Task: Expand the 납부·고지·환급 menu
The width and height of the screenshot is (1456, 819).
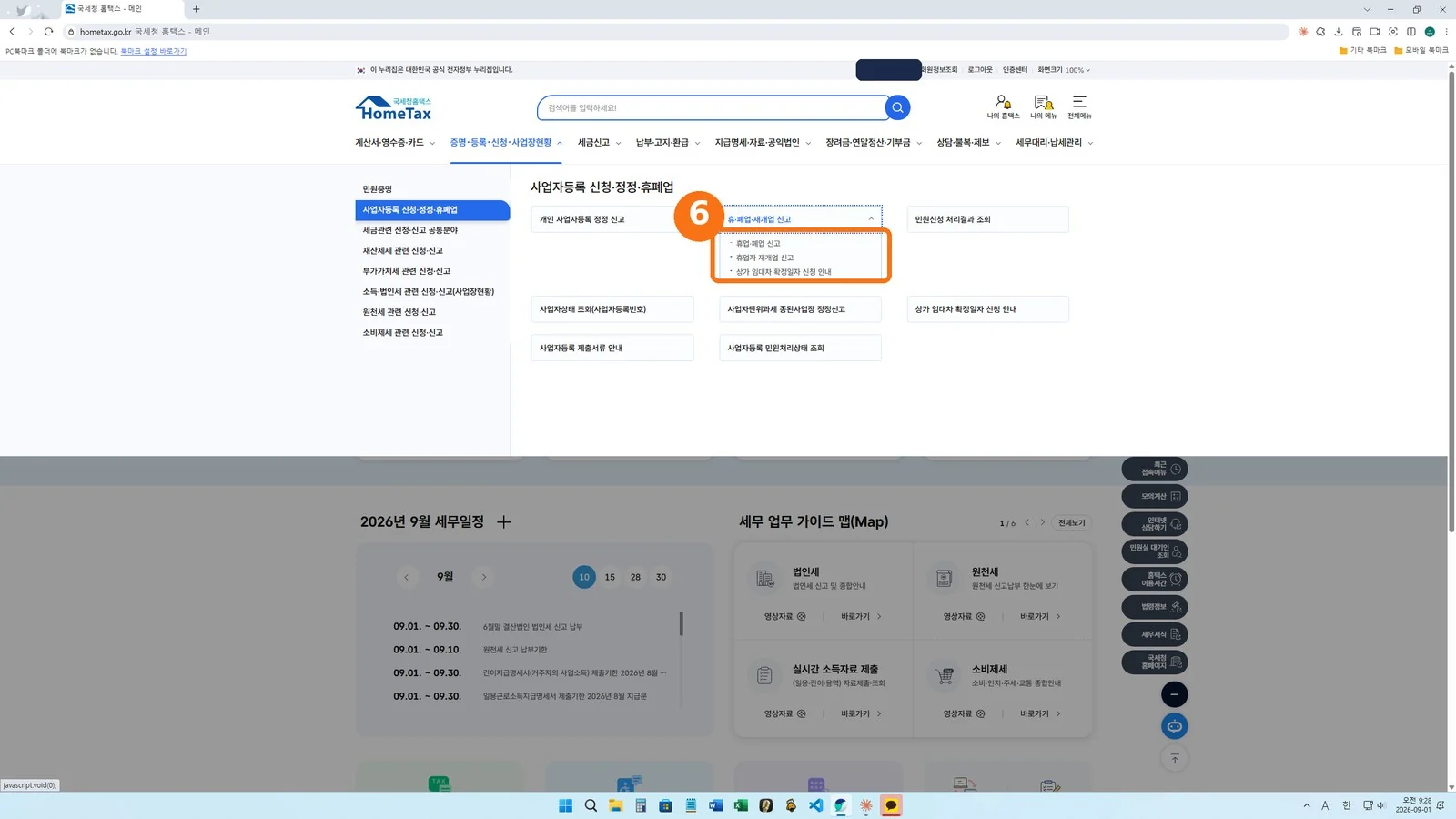Action: click(x=668, y=143)
